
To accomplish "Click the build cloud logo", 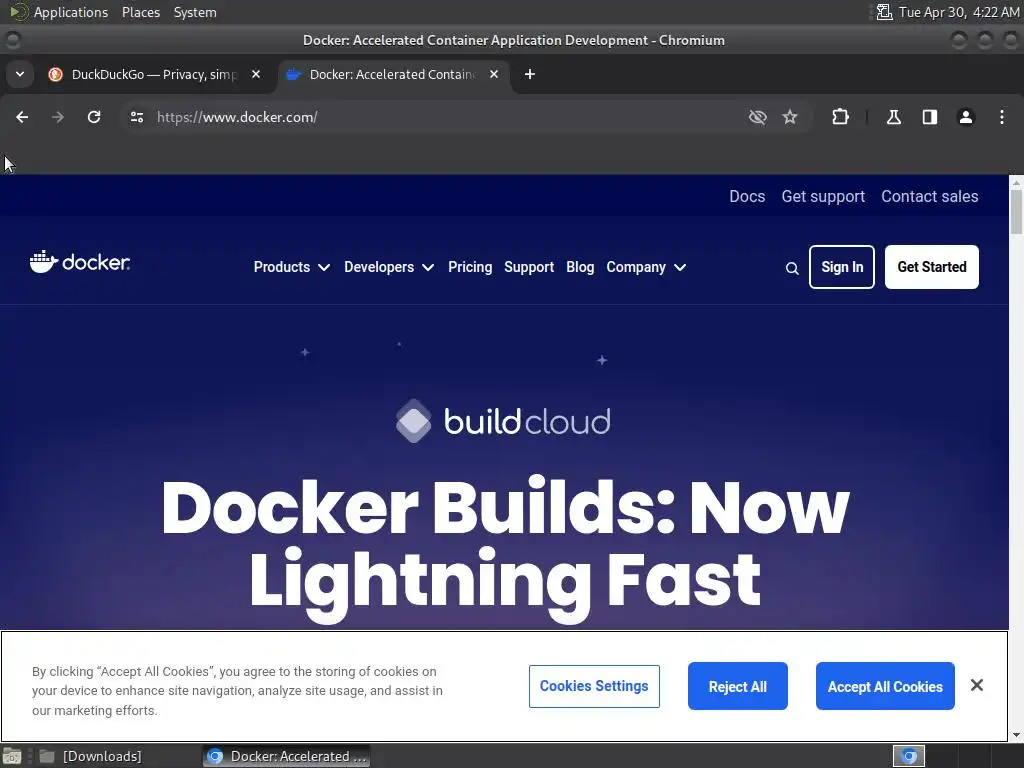I will [x=503, y=421].
